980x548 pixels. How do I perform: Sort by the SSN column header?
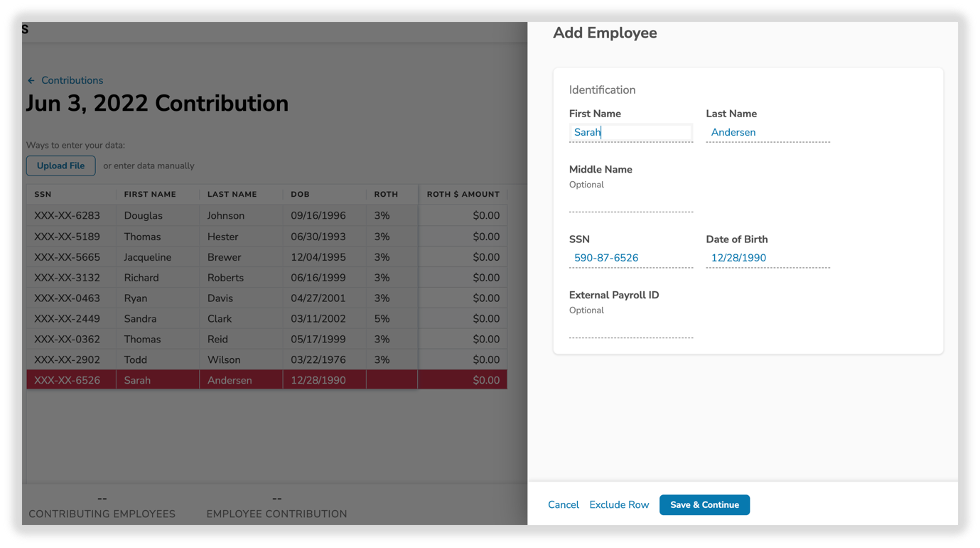pyautogui.click(x=42, y=194)
